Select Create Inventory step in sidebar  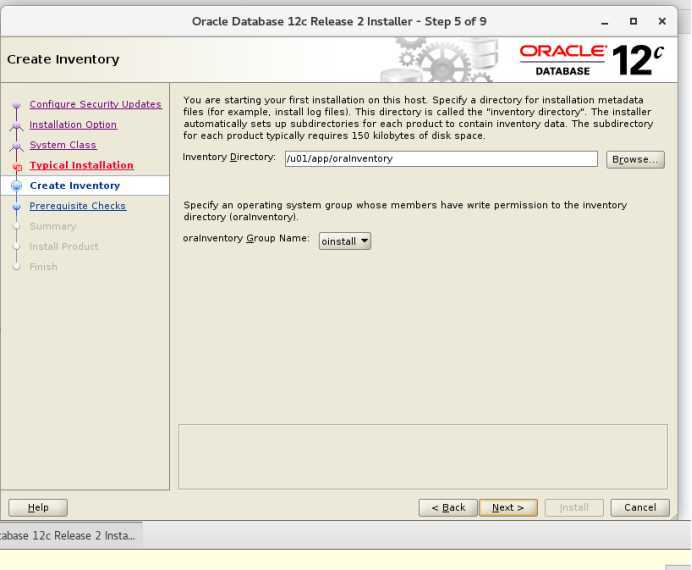pyautogui.click(x=75, y=185)
